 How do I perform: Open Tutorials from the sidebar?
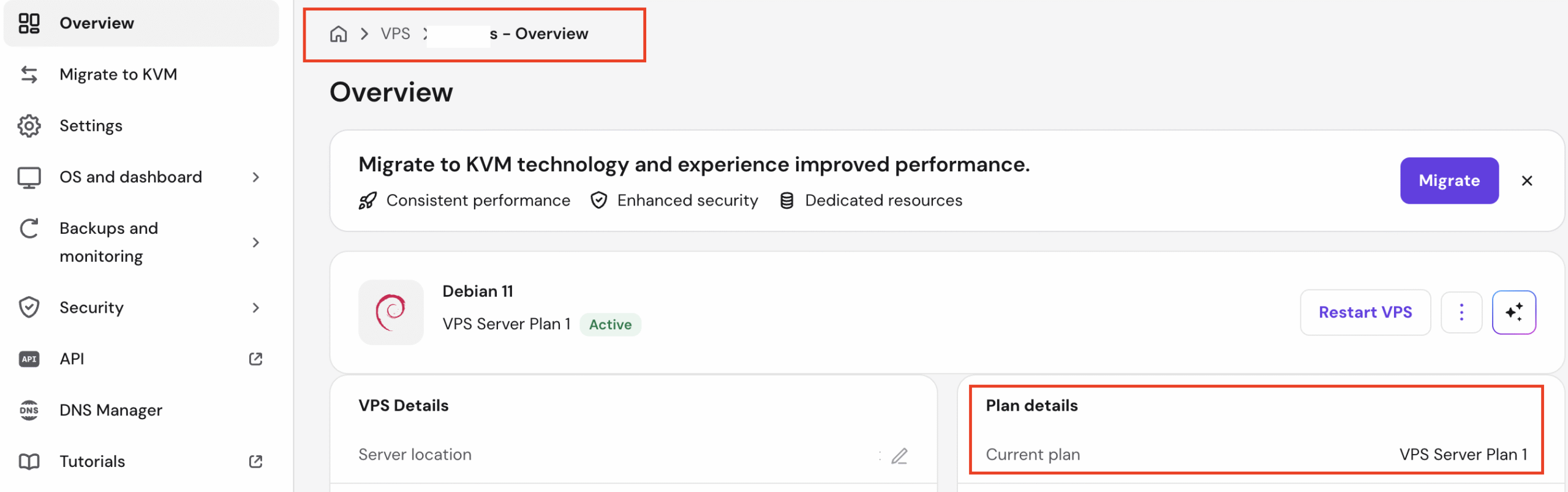coord(92,461)
